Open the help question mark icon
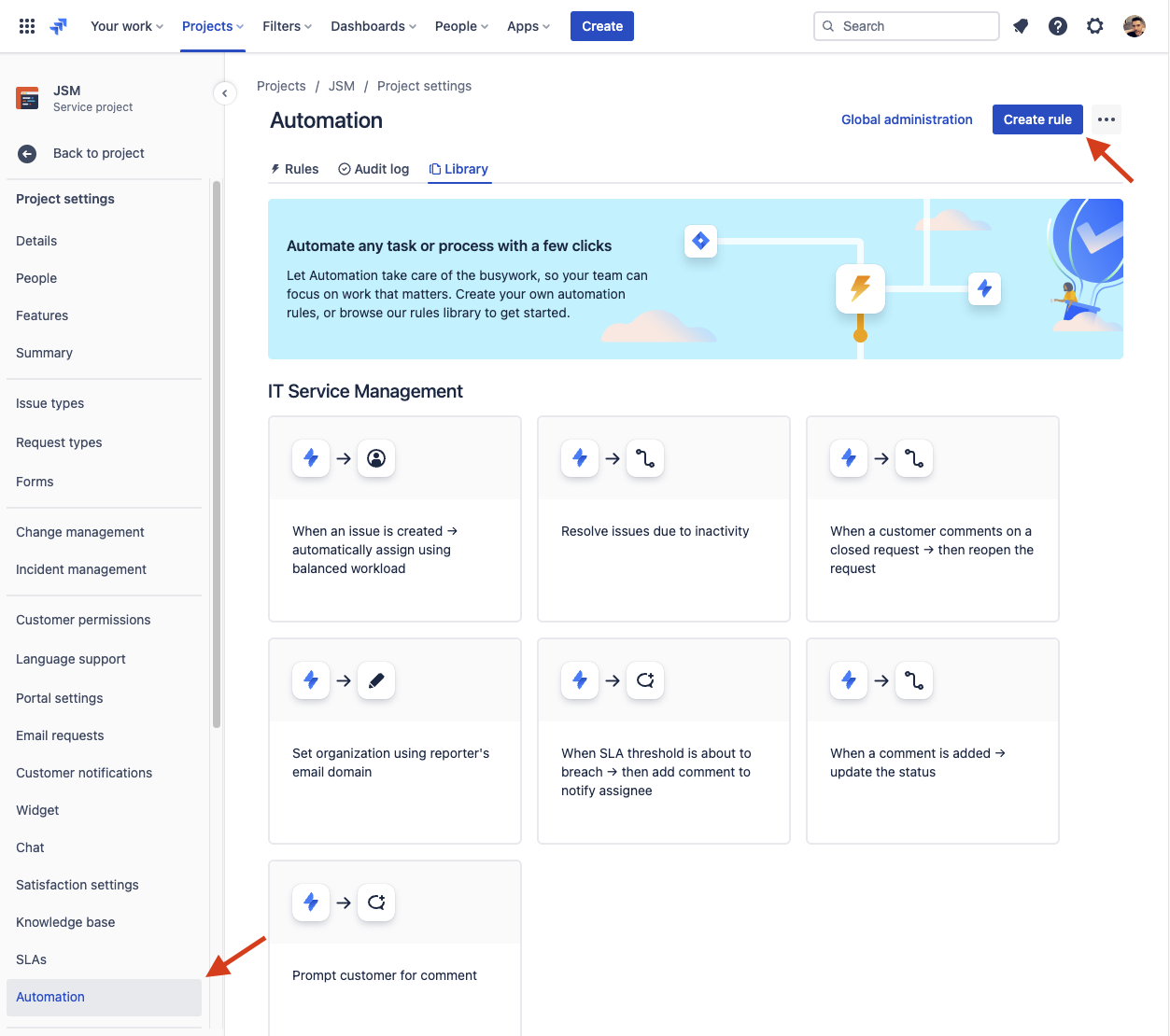 click(x=1058, y=26)
